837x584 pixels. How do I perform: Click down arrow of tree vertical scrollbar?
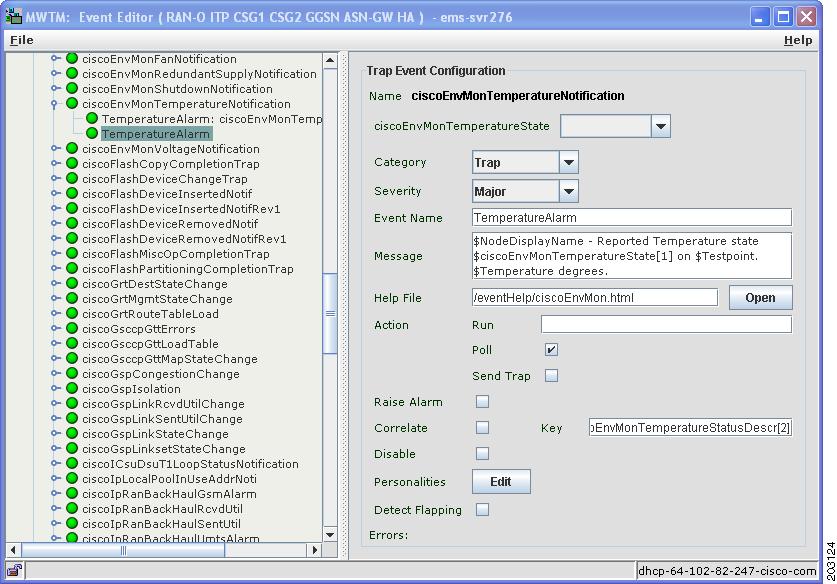(x=330, y=534)
